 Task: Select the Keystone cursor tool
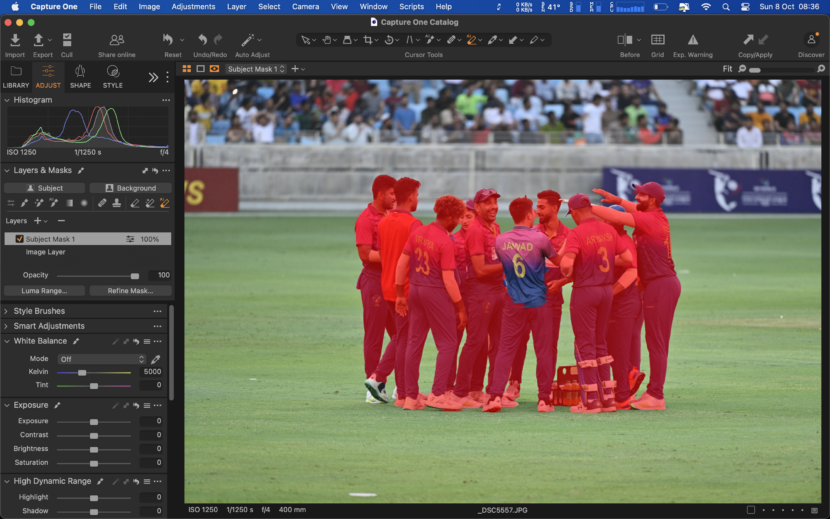(409, 40)
